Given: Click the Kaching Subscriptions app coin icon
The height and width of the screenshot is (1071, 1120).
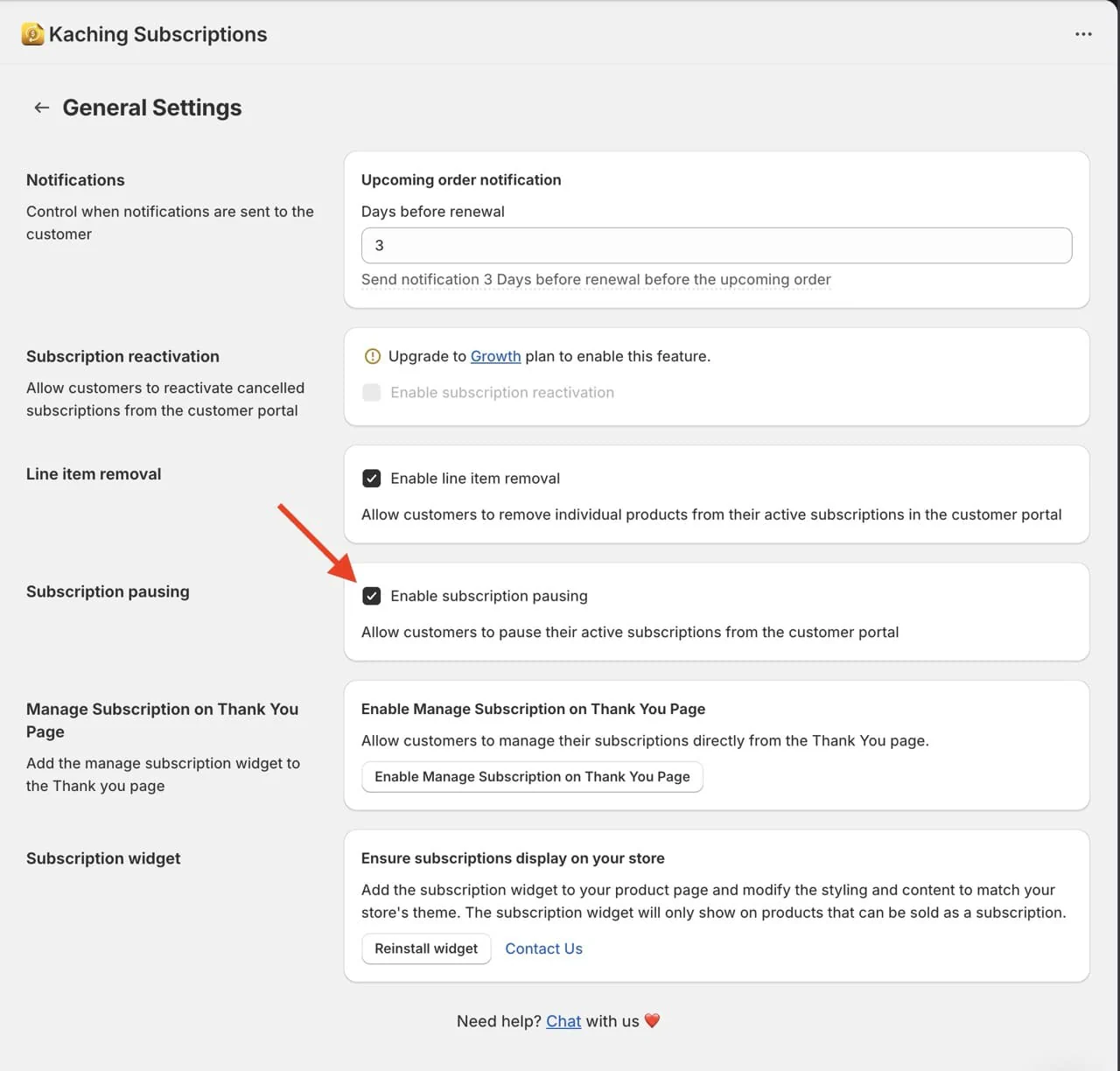Looking at the screenshot, I should click(32, 34).
